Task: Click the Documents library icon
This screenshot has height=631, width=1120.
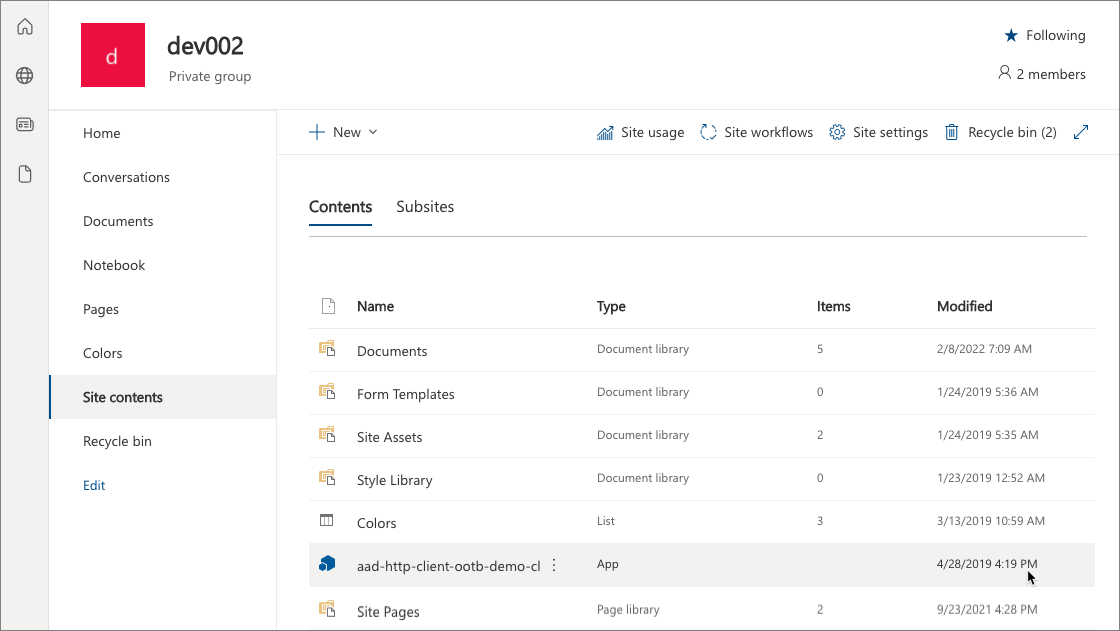Action: (327, 349)
